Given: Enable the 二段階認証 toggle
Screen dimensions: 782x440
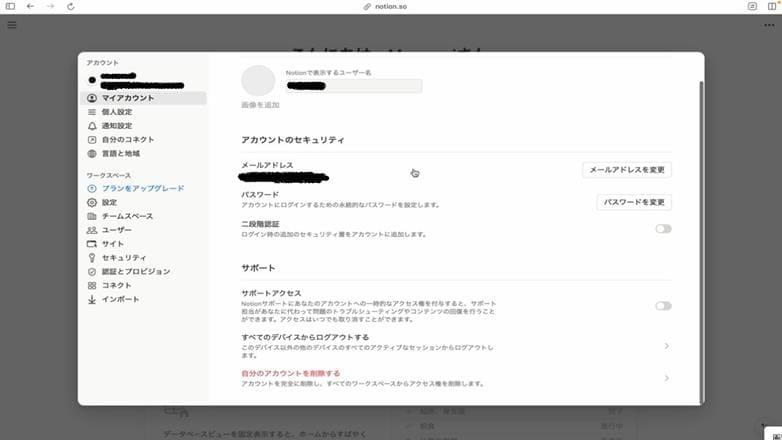Looking at the screenshot, I should [663, 229].
